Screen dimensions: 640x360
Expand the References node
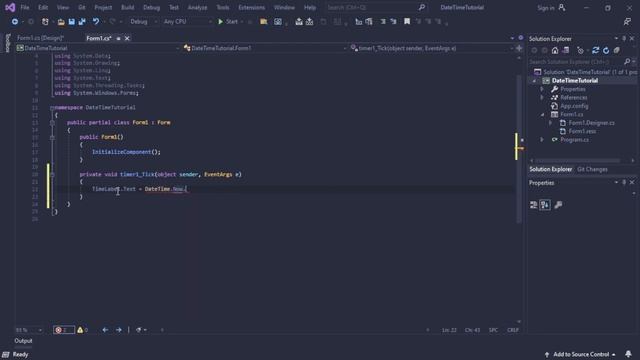point(542,98)
